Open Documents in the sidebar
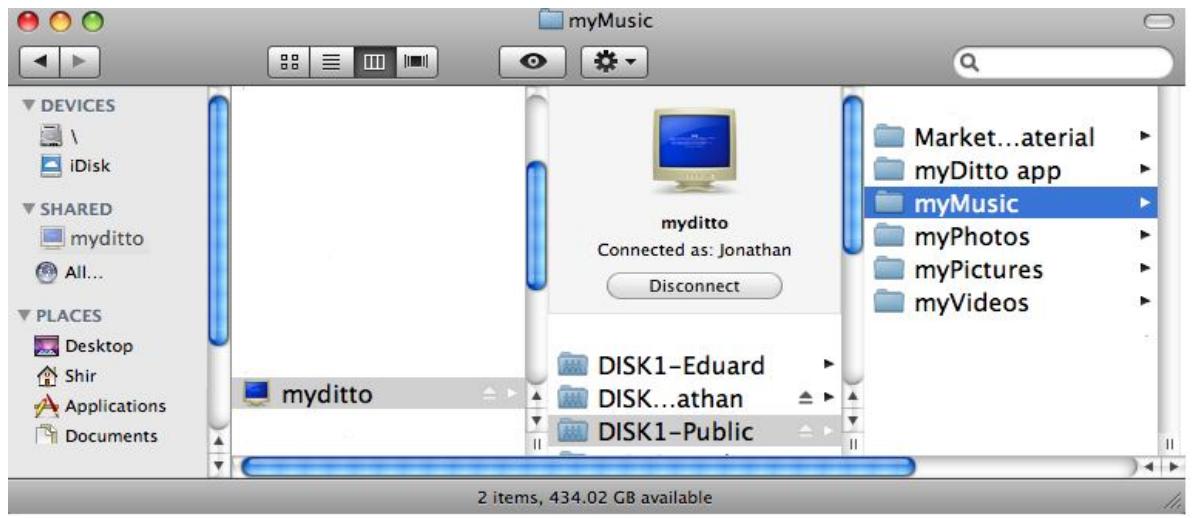Viewport: 1196px width, 518px height. [x=96, y=436]
